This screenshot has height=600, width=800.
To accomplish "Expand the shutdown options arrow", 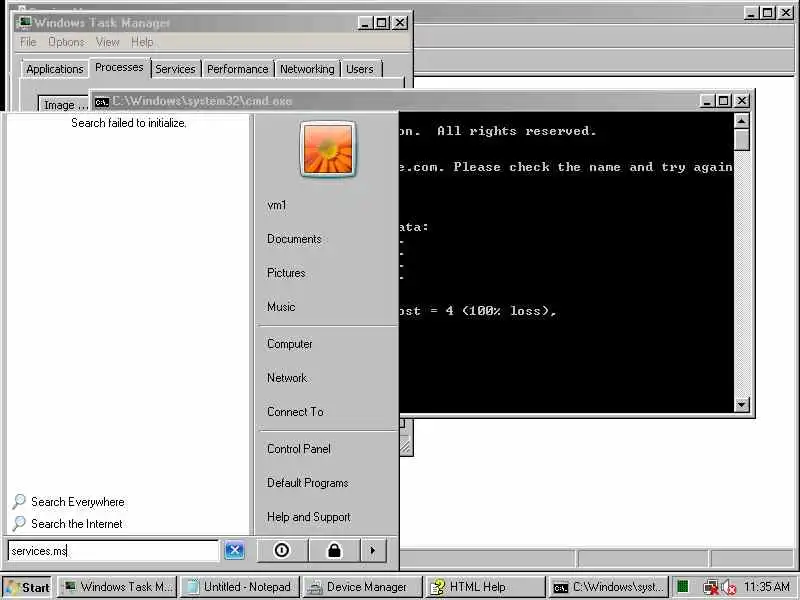I will (372, 551).
